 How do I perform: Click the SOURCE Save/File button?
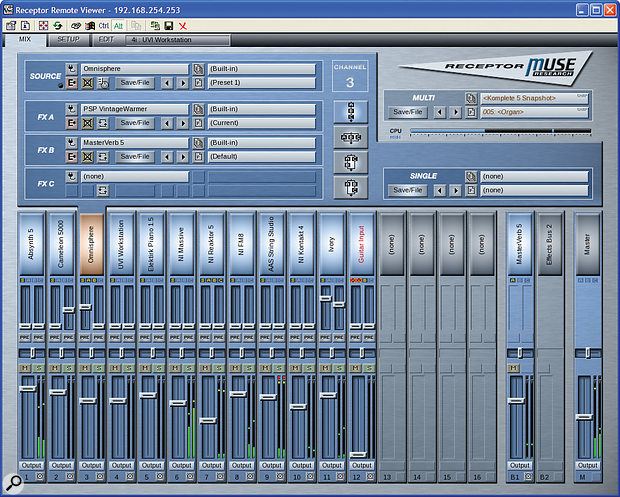[x=135, y=83]
